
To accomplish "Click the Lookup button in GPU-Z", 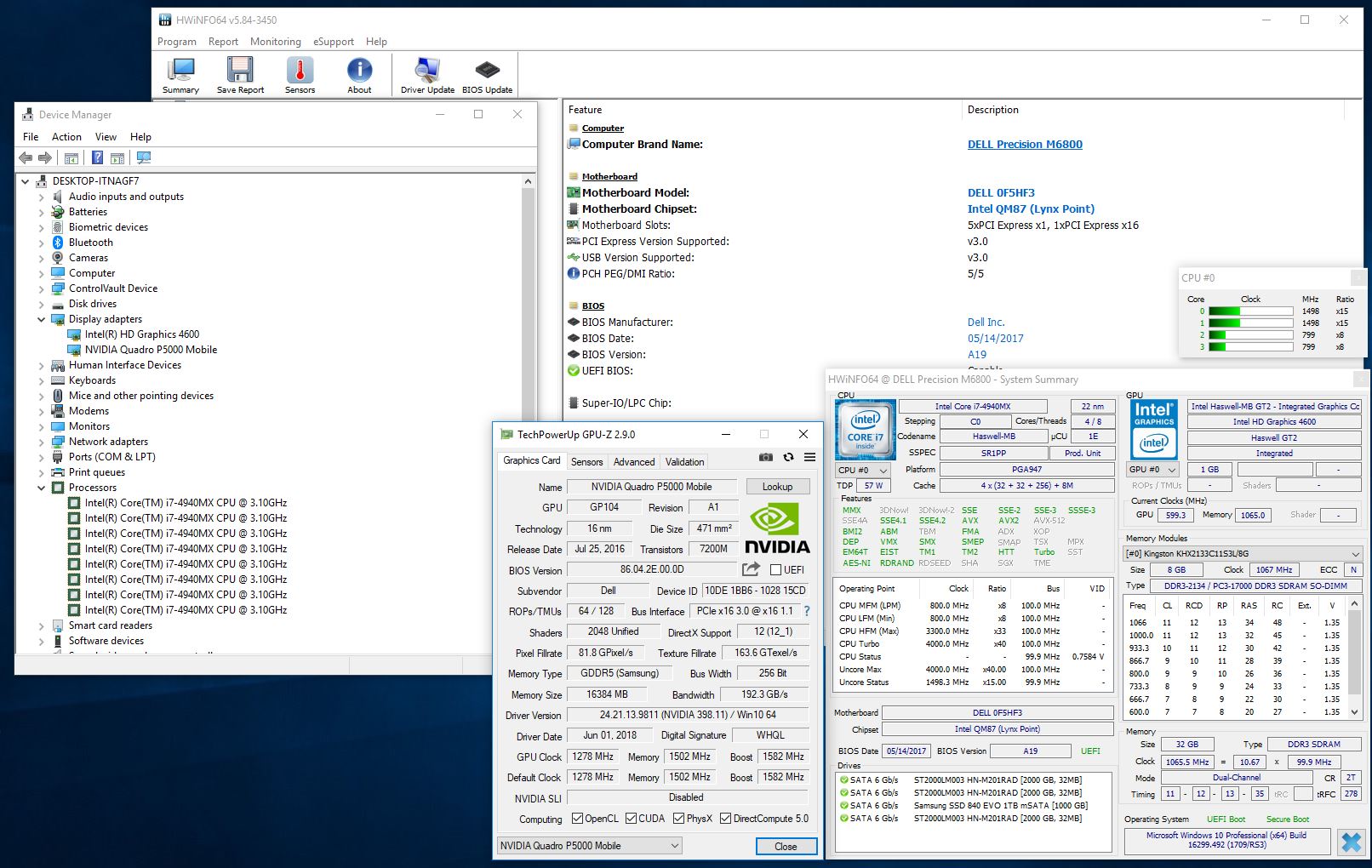I will 777,487.
